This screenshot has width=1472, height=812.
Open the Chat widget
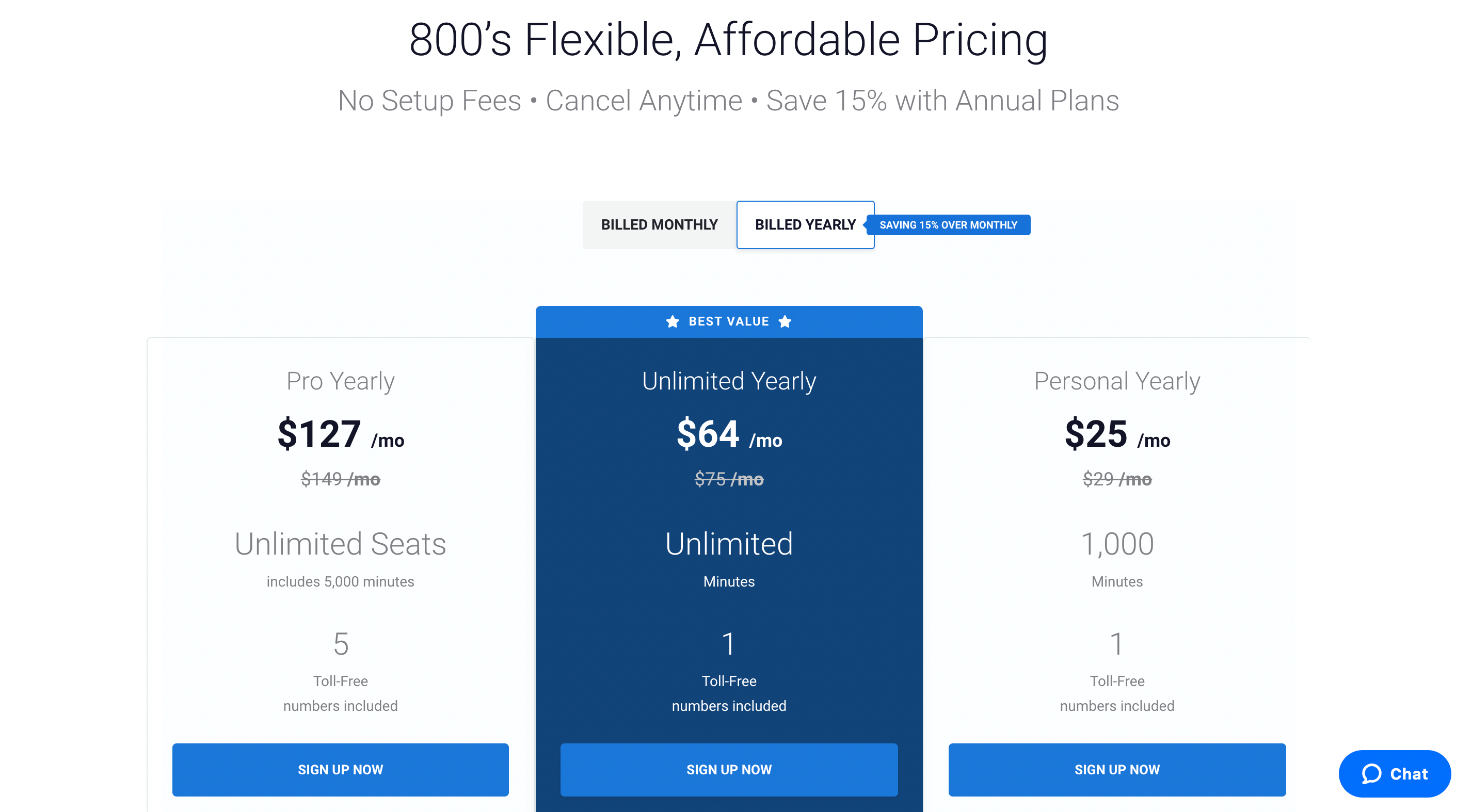coord(1394,774)
